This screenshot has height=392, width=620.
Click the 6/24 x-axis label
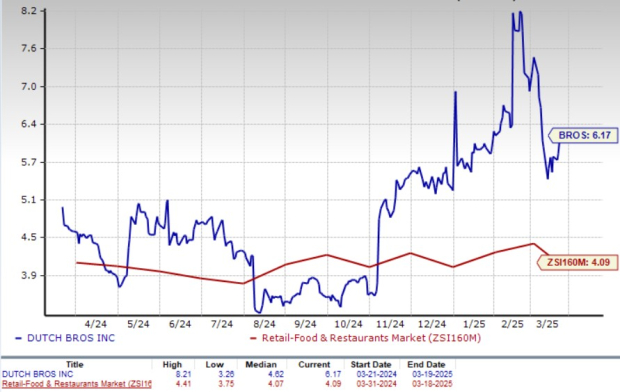tap(180, 324)
